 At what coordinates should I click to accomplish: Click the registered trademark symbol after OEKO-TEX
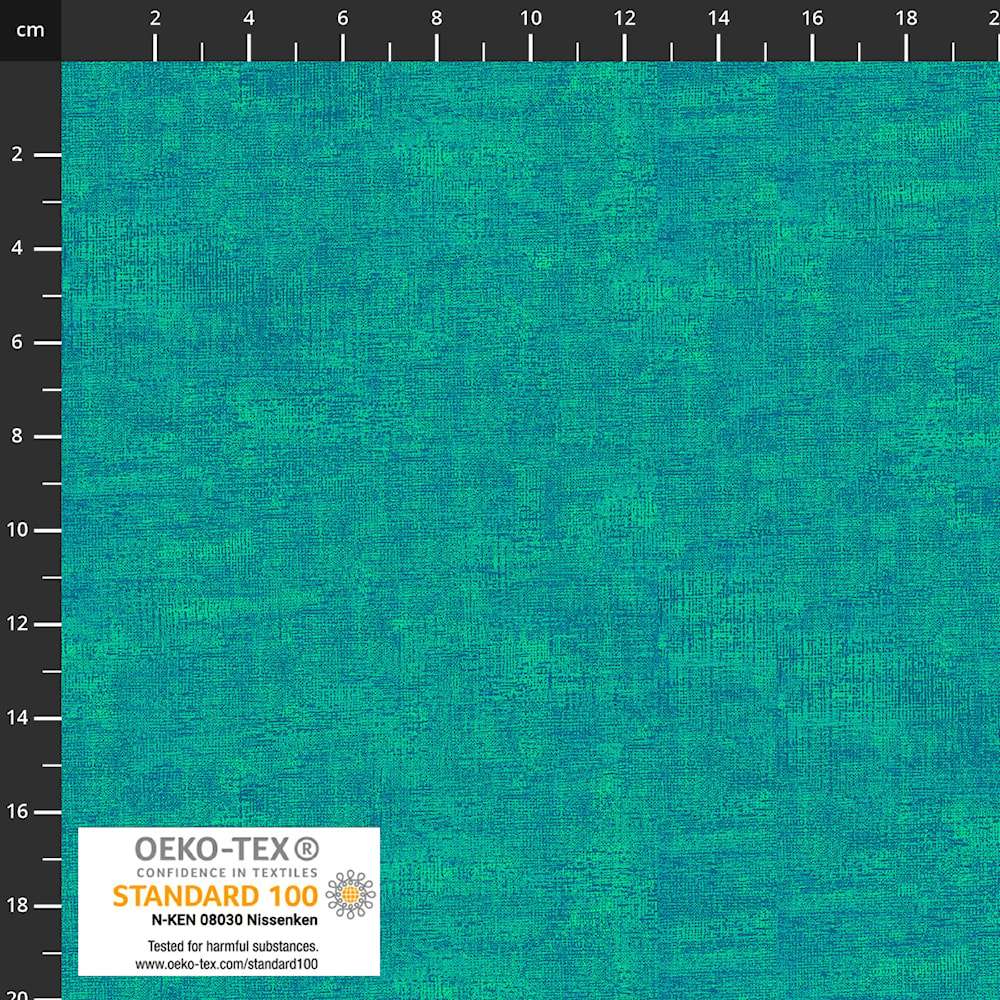308,847
